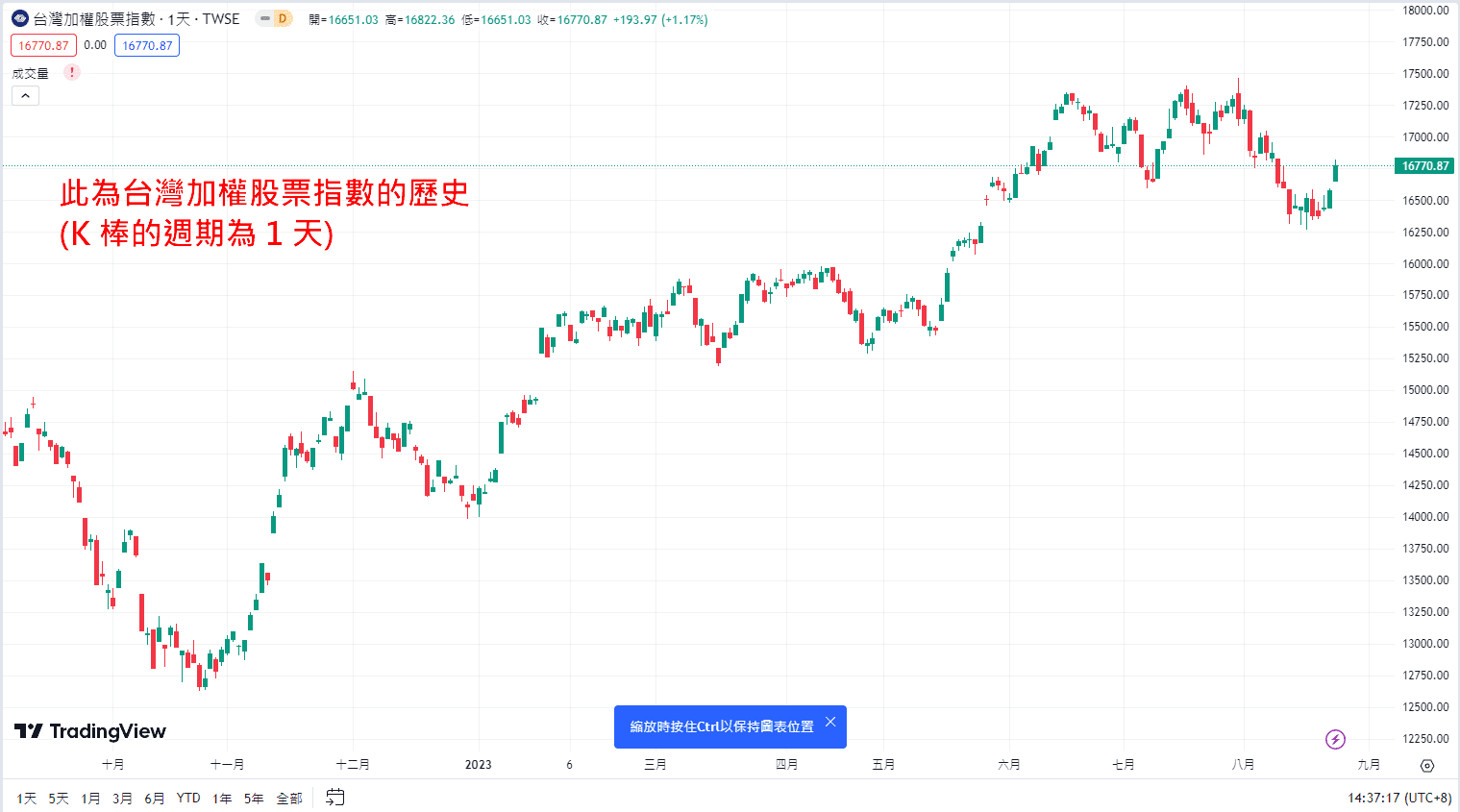
Task: Click the 十月 time axis label
Action: (x=112, y=765)
